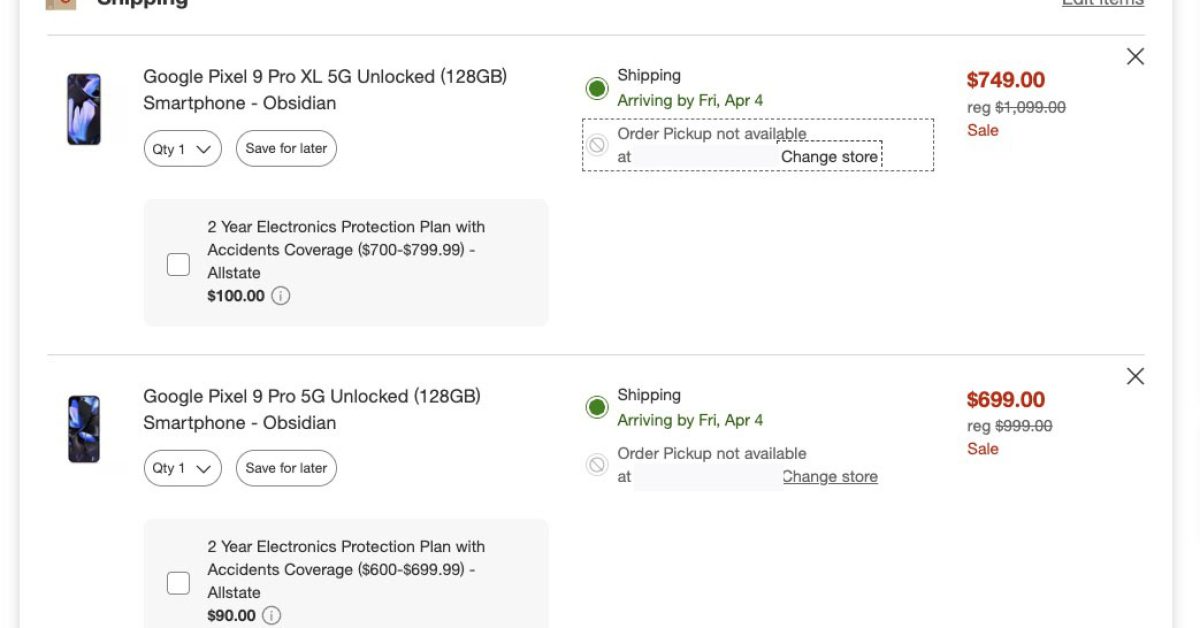1200x628 pixels.
Task: Click unavailable pickup icon for Pixel 9 Pro
Action: point(597,464)
